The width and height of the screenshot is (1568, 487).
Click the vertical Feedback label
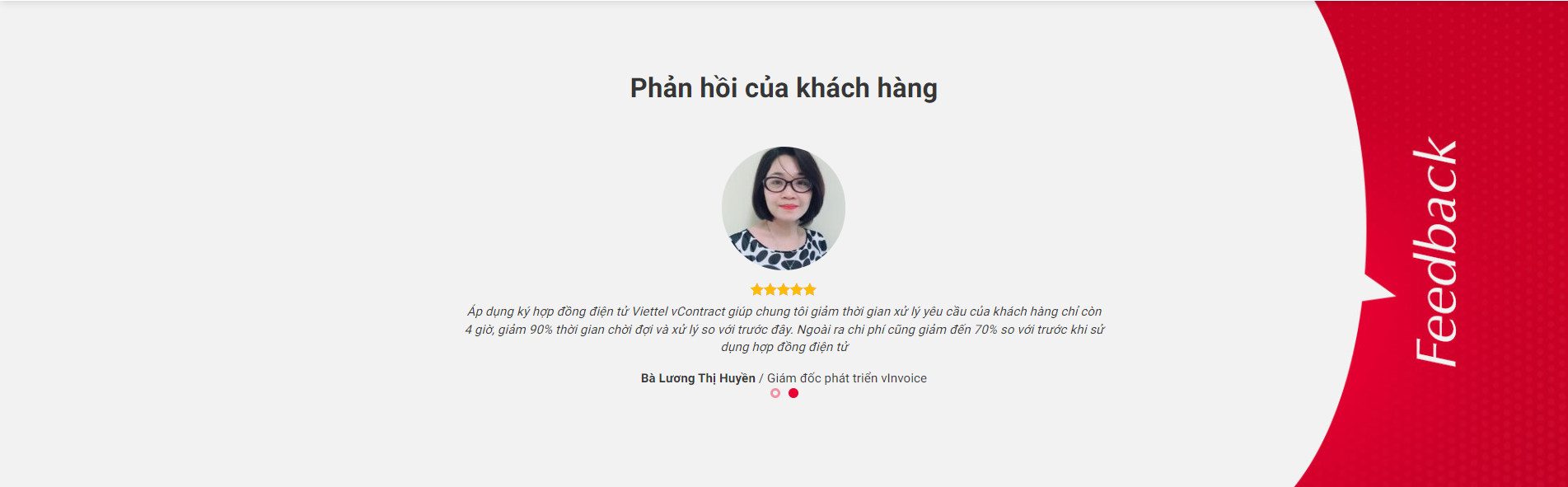click(x=1435, y=252)
